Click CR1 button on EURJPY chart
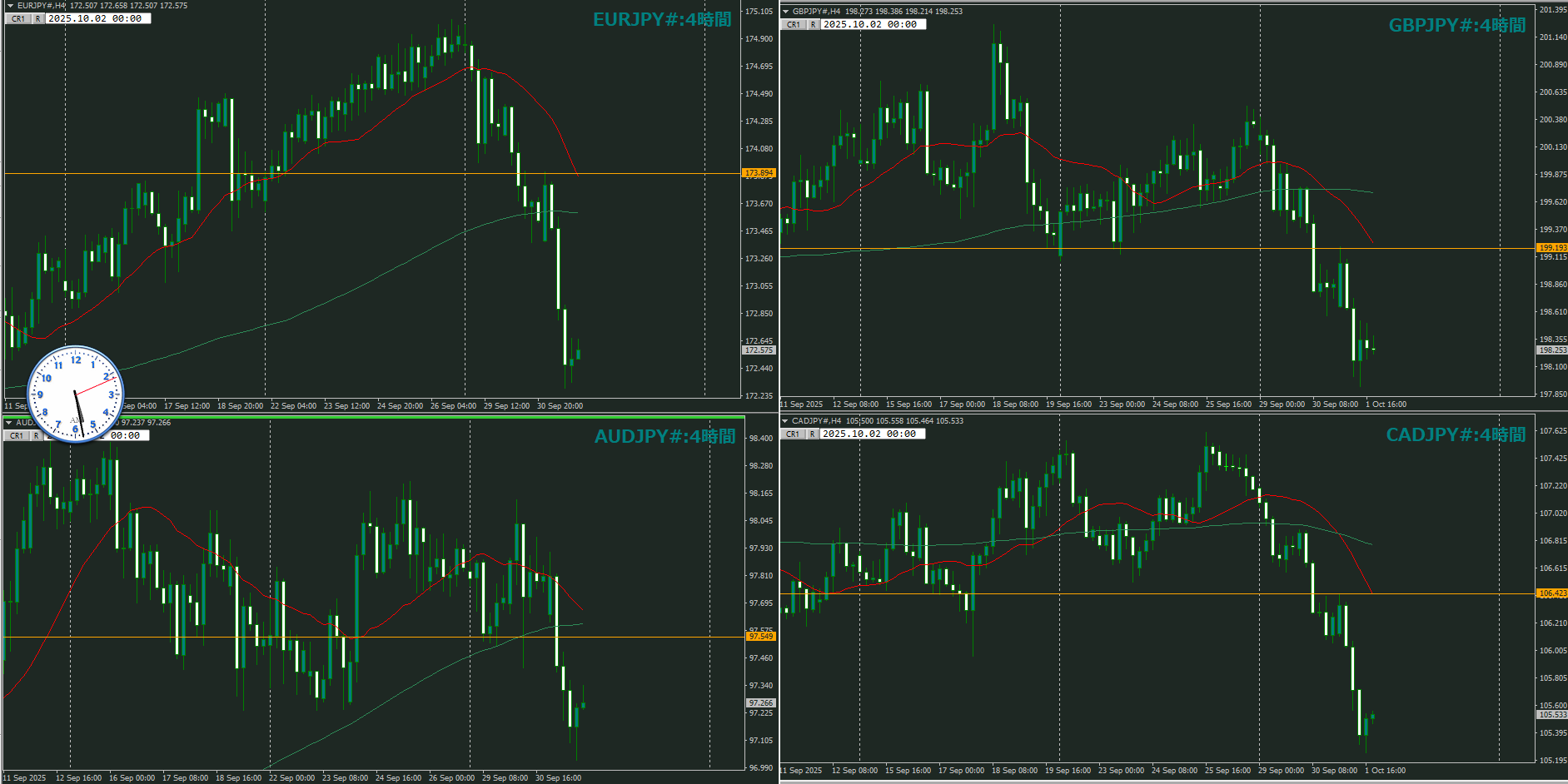The height and width of the screenshot is (784, 1568). point(18,18)
